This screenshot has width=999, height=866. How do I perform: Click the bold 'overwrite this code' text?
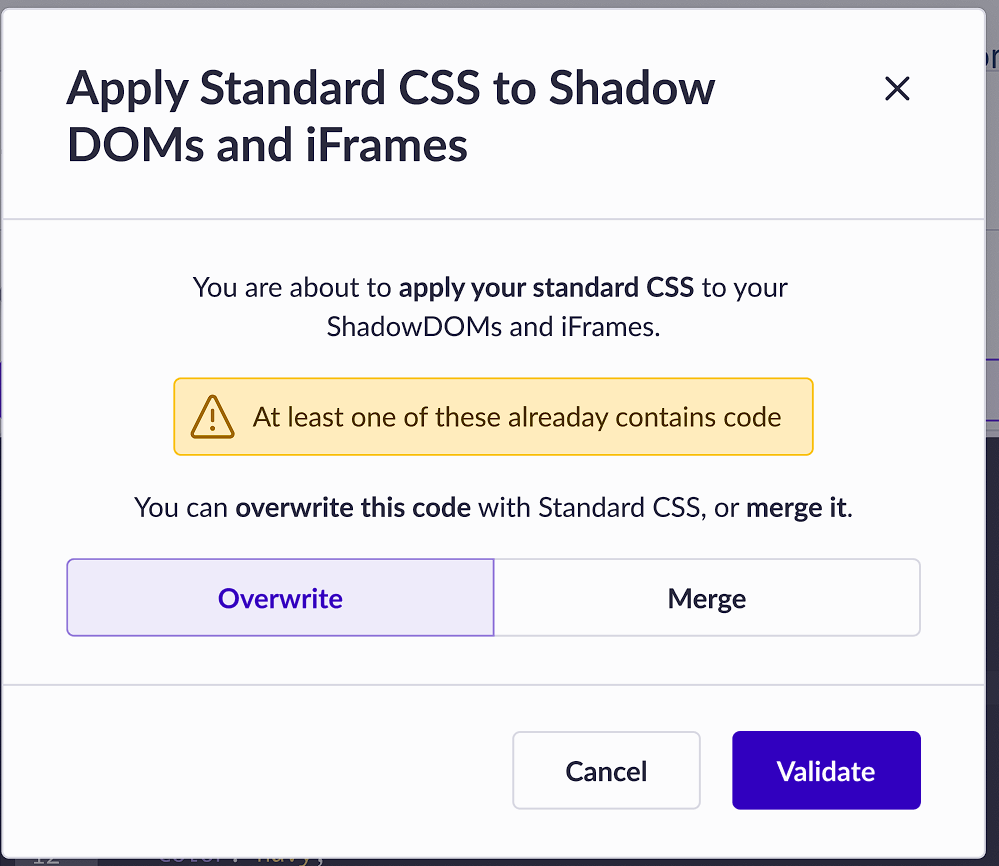pyautogui.click(x=353, y=508)
